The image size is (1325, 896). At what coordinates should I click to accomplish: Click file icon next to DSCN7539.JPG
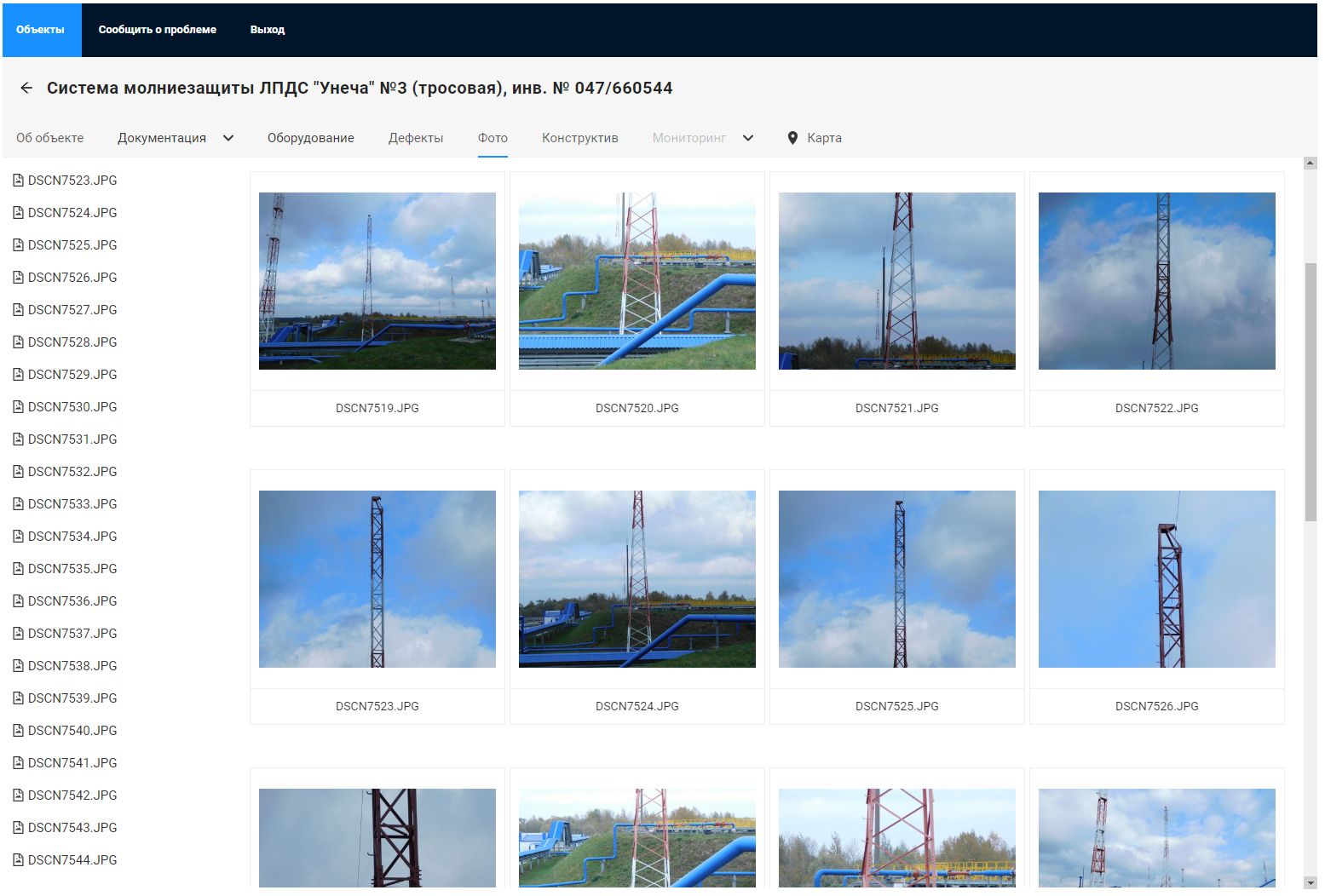(18, 698)
